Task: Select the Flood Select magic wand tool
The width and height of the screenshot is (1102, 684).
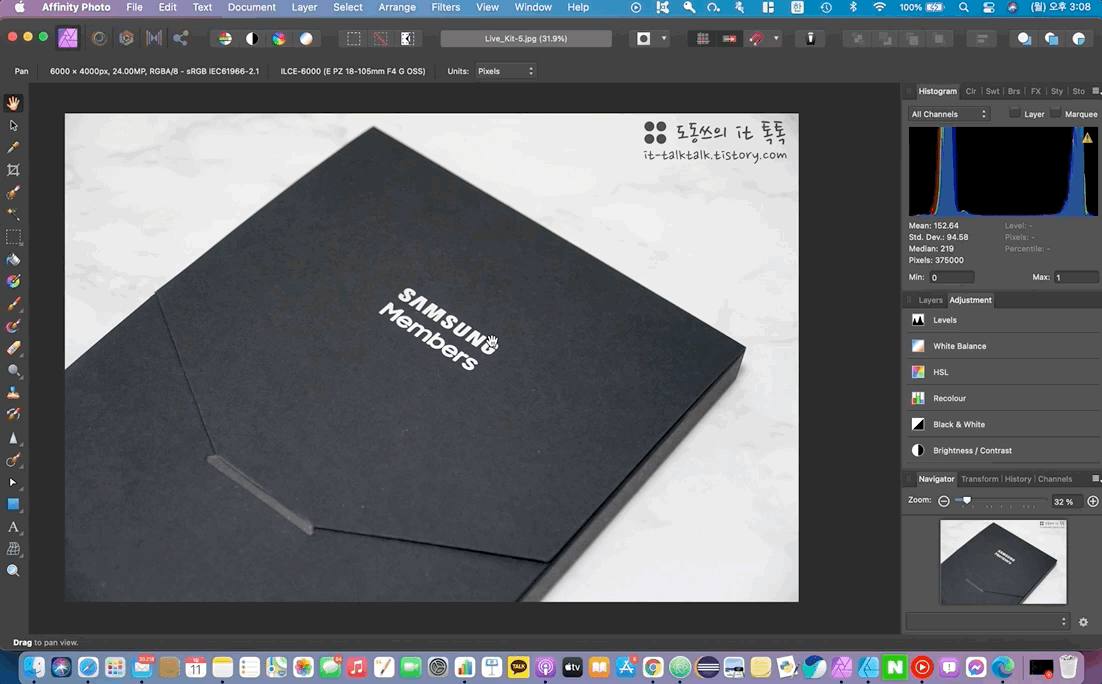Action: (x=13, y=214)
